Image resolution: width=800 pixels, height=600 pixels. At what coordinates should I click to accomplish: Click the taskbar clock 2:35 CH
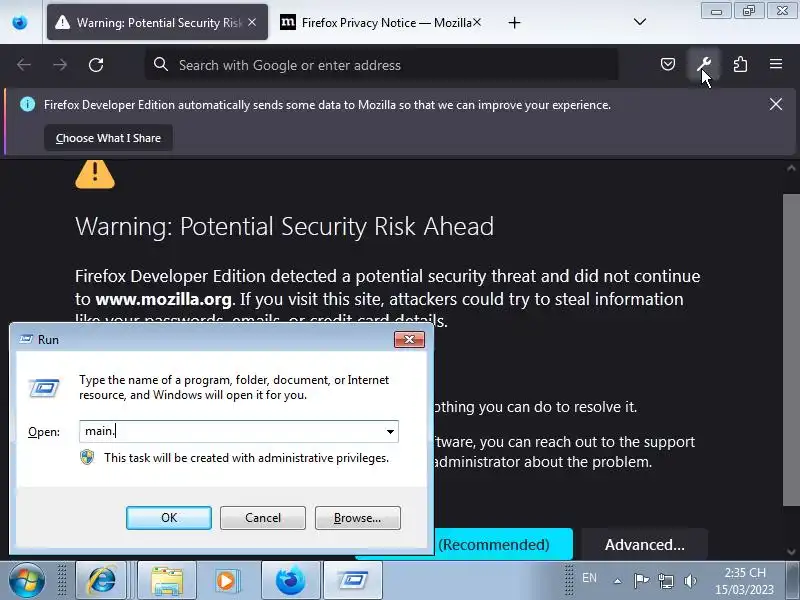click(x=744, y=581)
